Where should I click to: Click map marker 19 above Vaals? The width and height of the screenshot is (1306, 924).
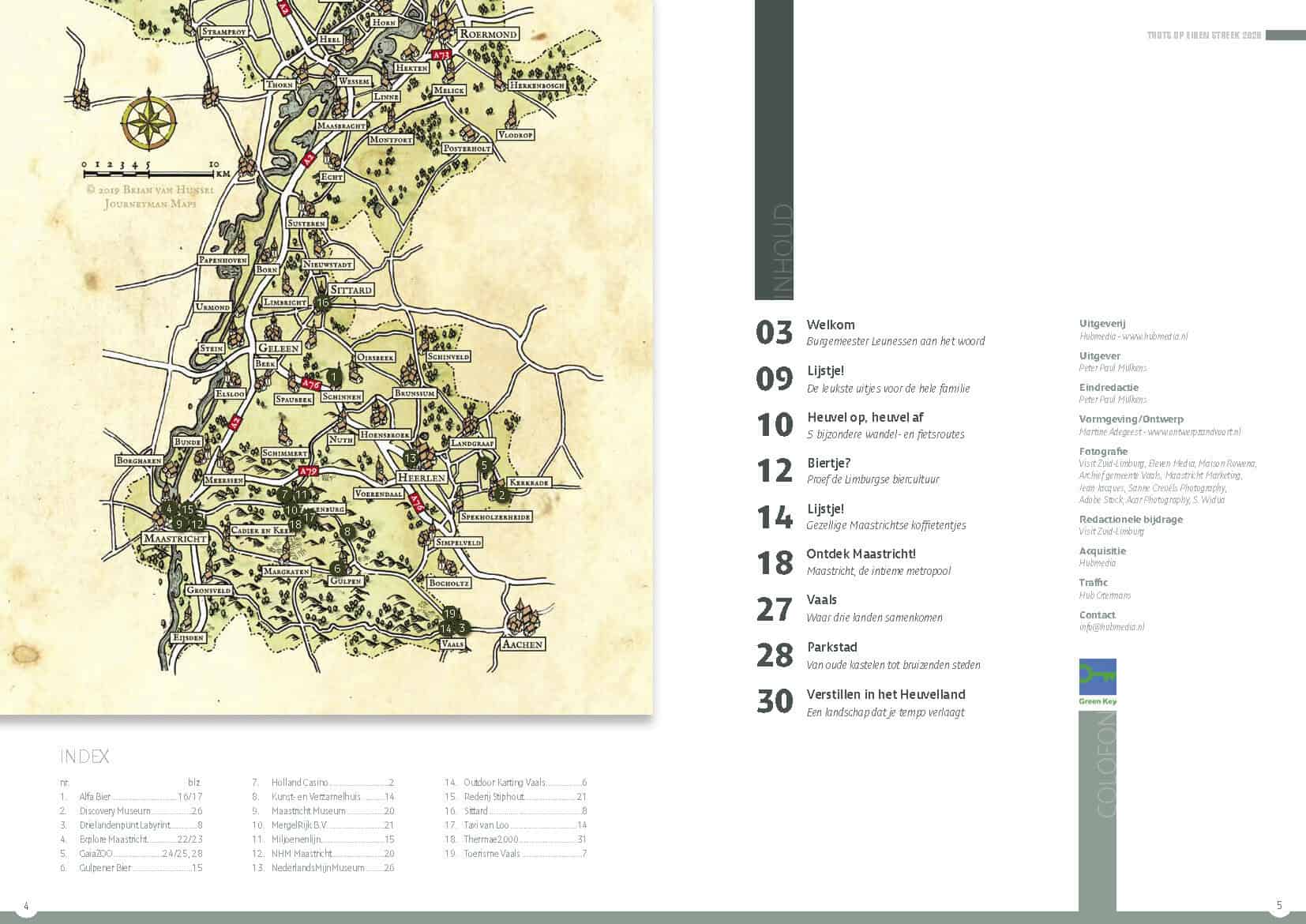(x=450, y=614)
